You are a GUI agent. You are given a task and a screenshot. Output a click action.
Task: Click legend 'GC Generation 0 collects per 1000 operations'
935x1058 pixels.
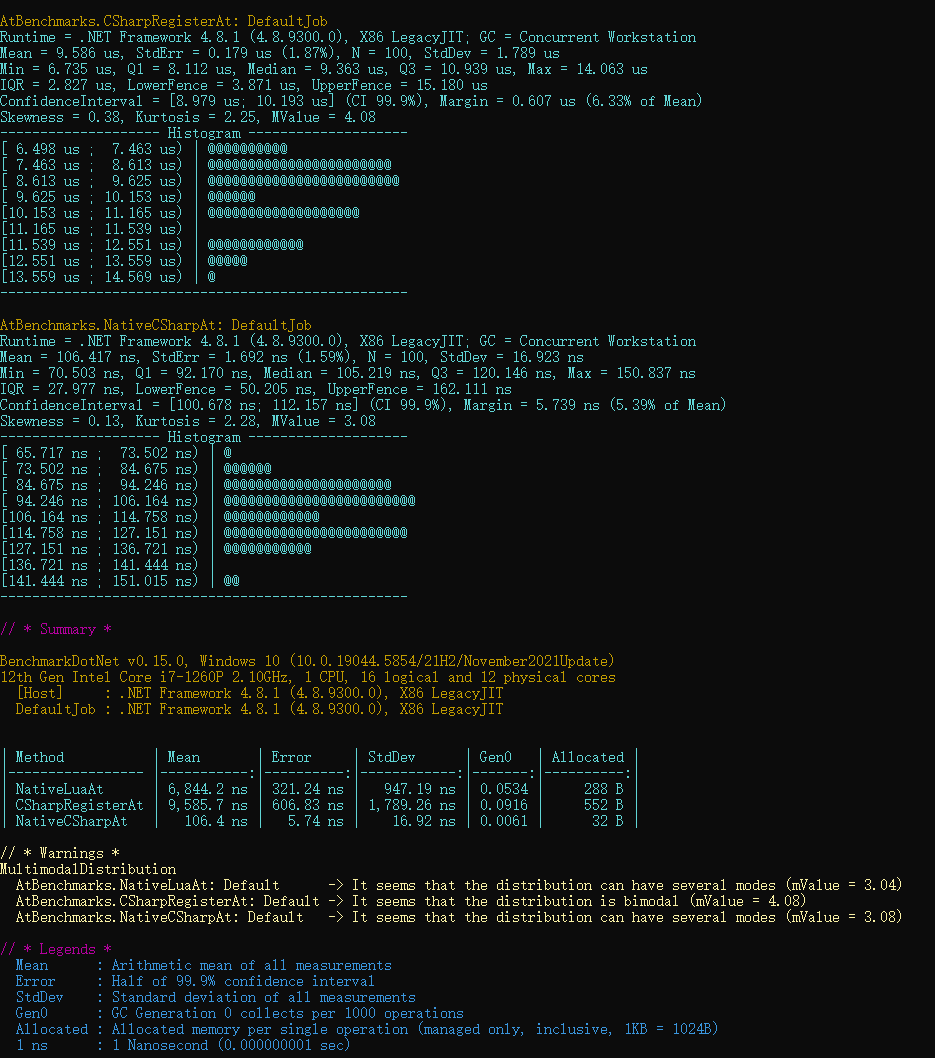pos(287,1013)
